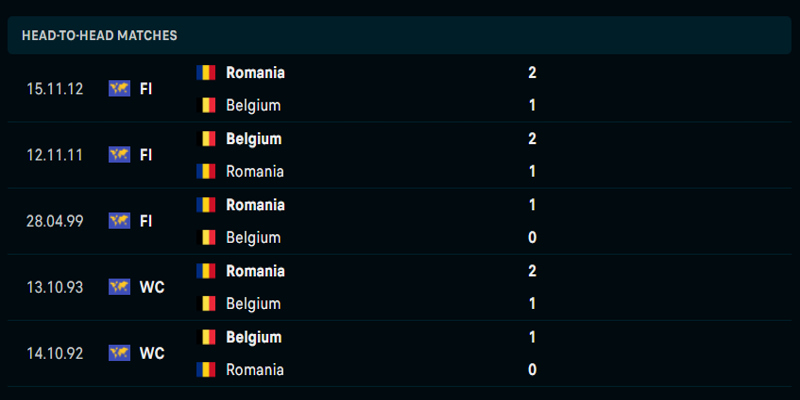The height and width of the screenshot is (400, 800).
Task: Click Belgium flag in the 13.10.93 match
Action: (206, 304)
